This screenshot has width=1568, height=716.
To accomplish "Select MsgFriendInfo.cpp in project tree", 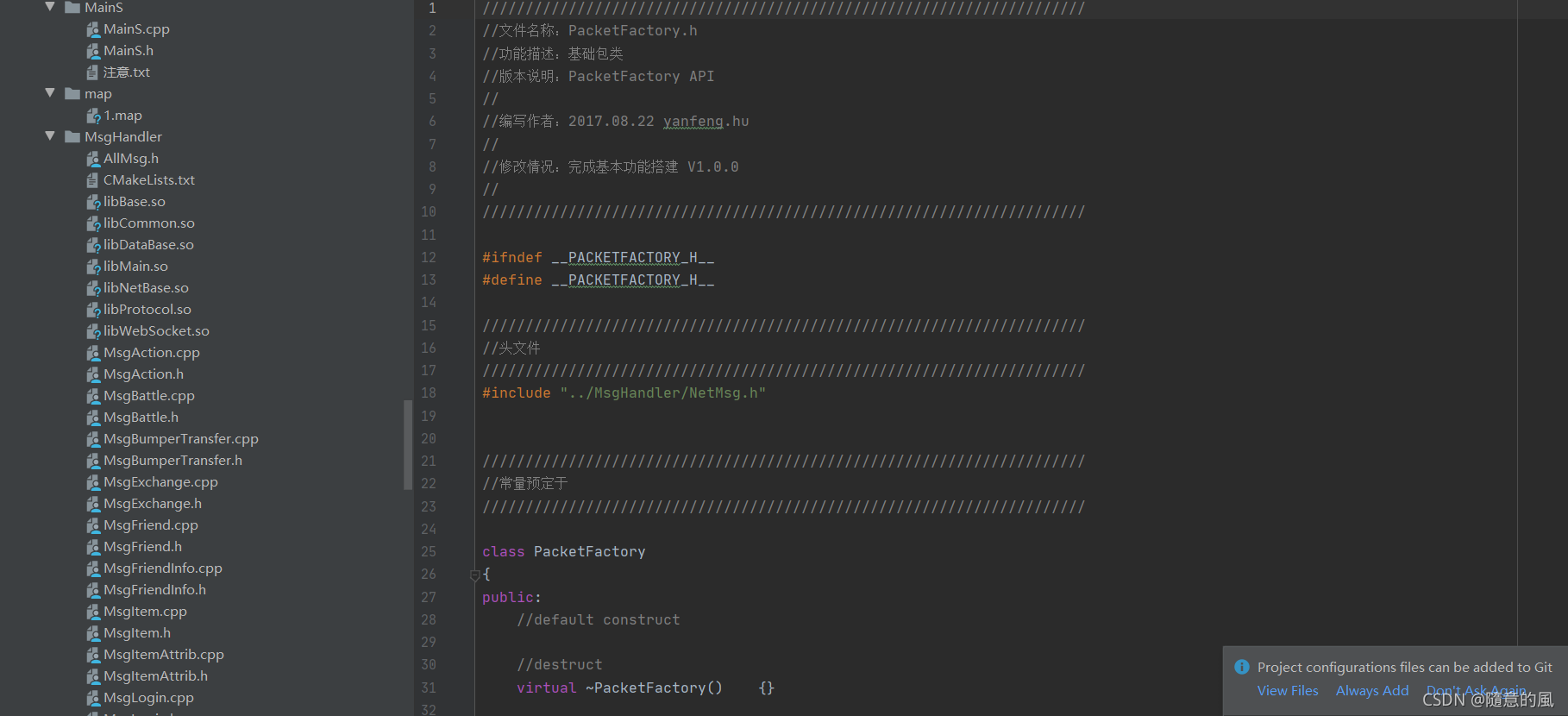I will pos(163,568).
